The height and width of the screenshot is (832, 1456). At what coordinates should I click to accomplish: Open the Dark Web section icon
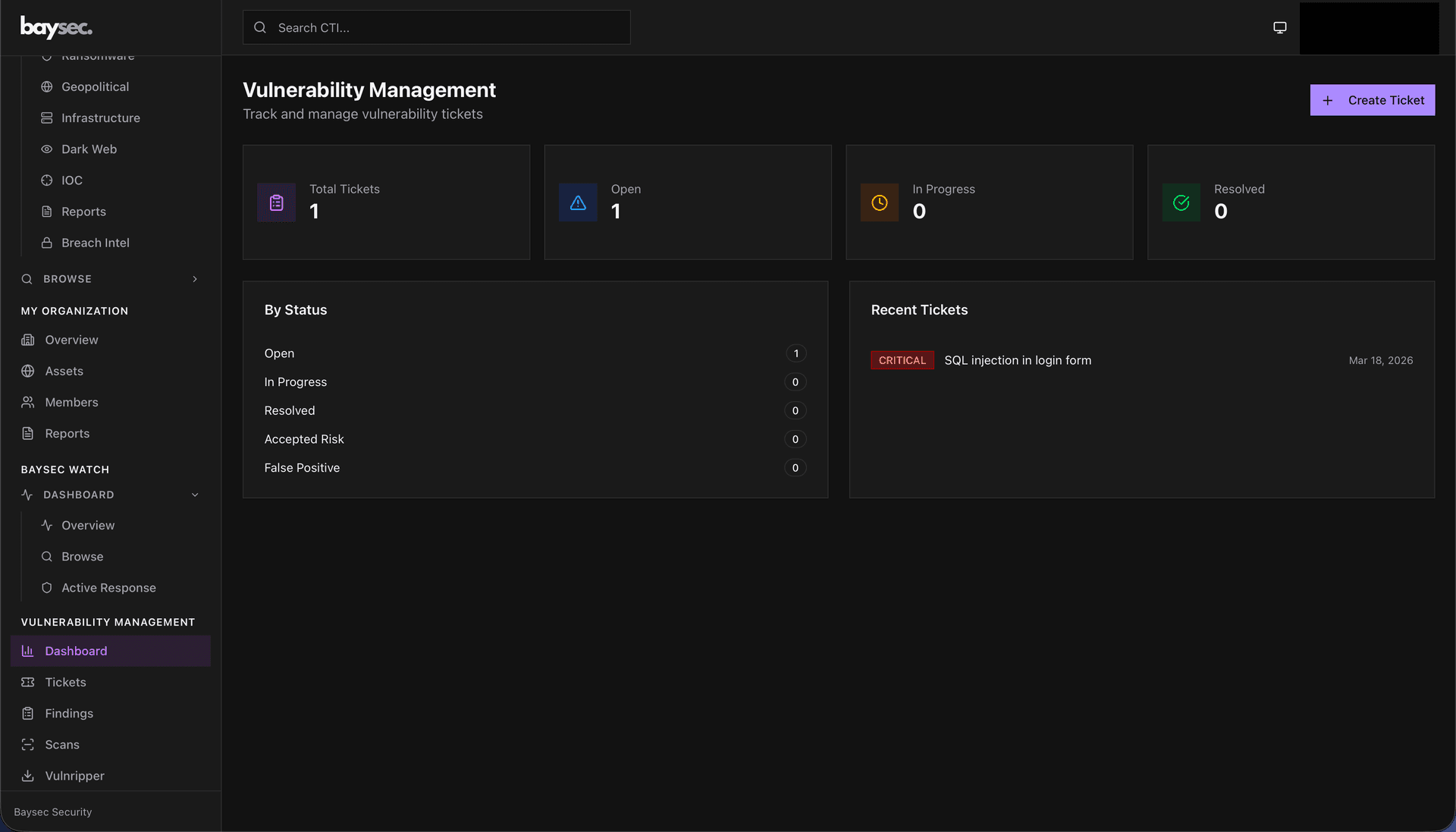point(47,149)
